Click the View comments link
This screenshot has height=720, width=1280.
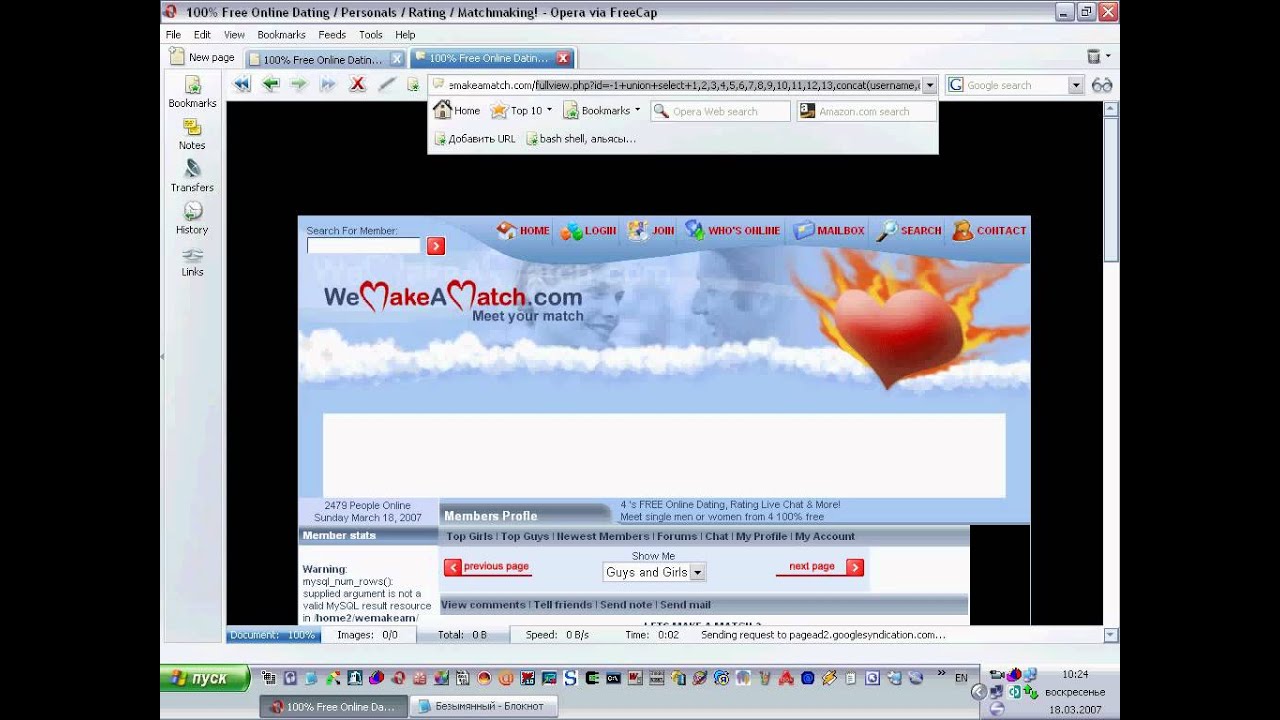(x=483, y=605)
